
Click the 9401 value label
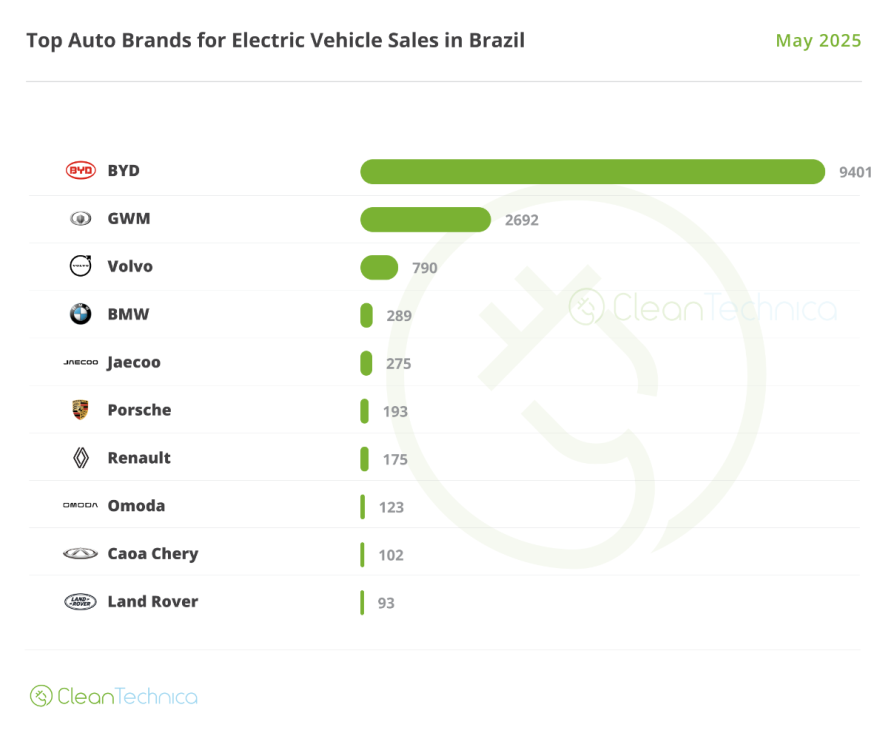(855, 172)
